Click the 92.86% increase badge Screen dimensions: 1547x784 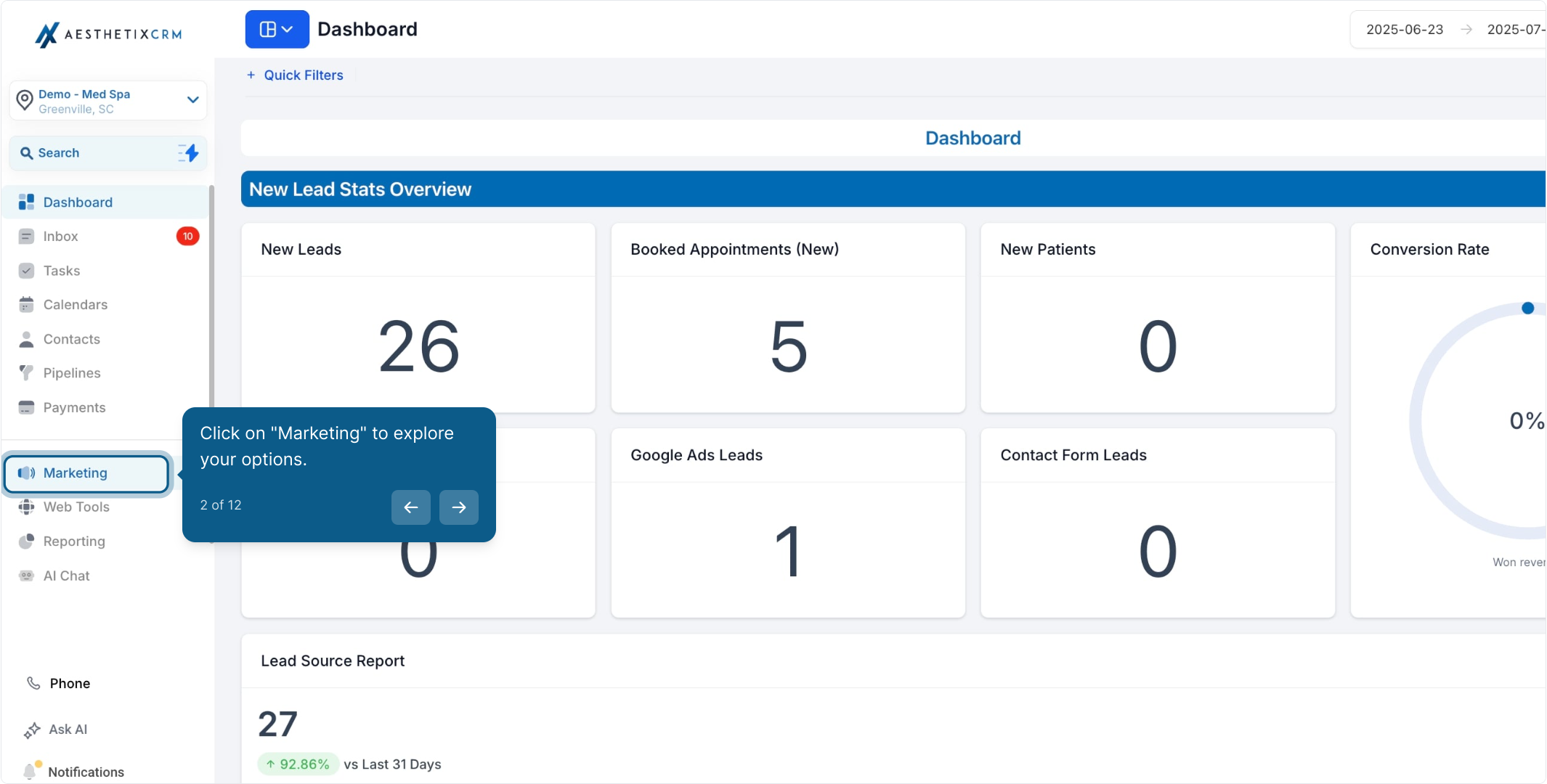pos(298,764)
